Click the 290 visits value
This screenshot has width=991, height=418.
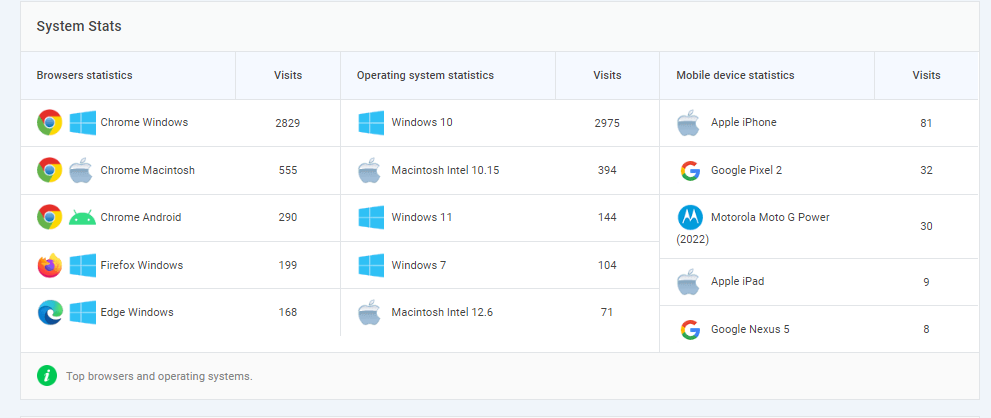288,218
